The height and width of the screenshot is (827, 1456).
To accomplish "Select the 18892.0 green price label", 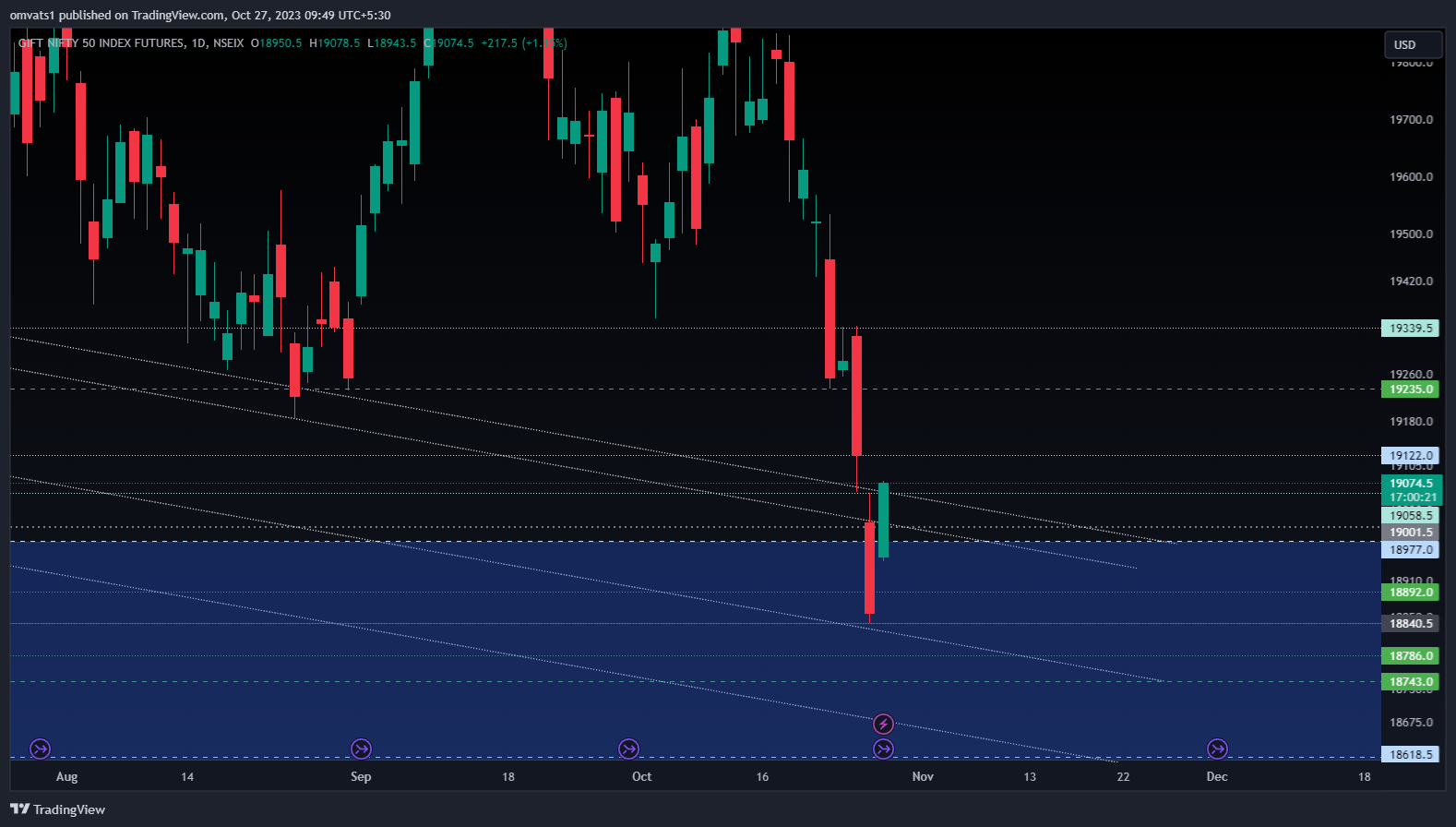I will click(x=1411, y=592).
